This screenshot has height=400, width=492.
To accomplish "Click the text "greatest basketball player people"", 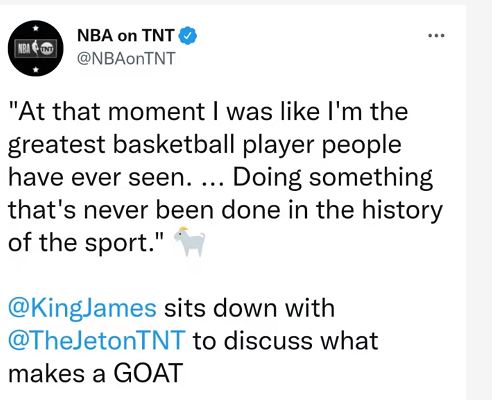I will click(205, 145).
